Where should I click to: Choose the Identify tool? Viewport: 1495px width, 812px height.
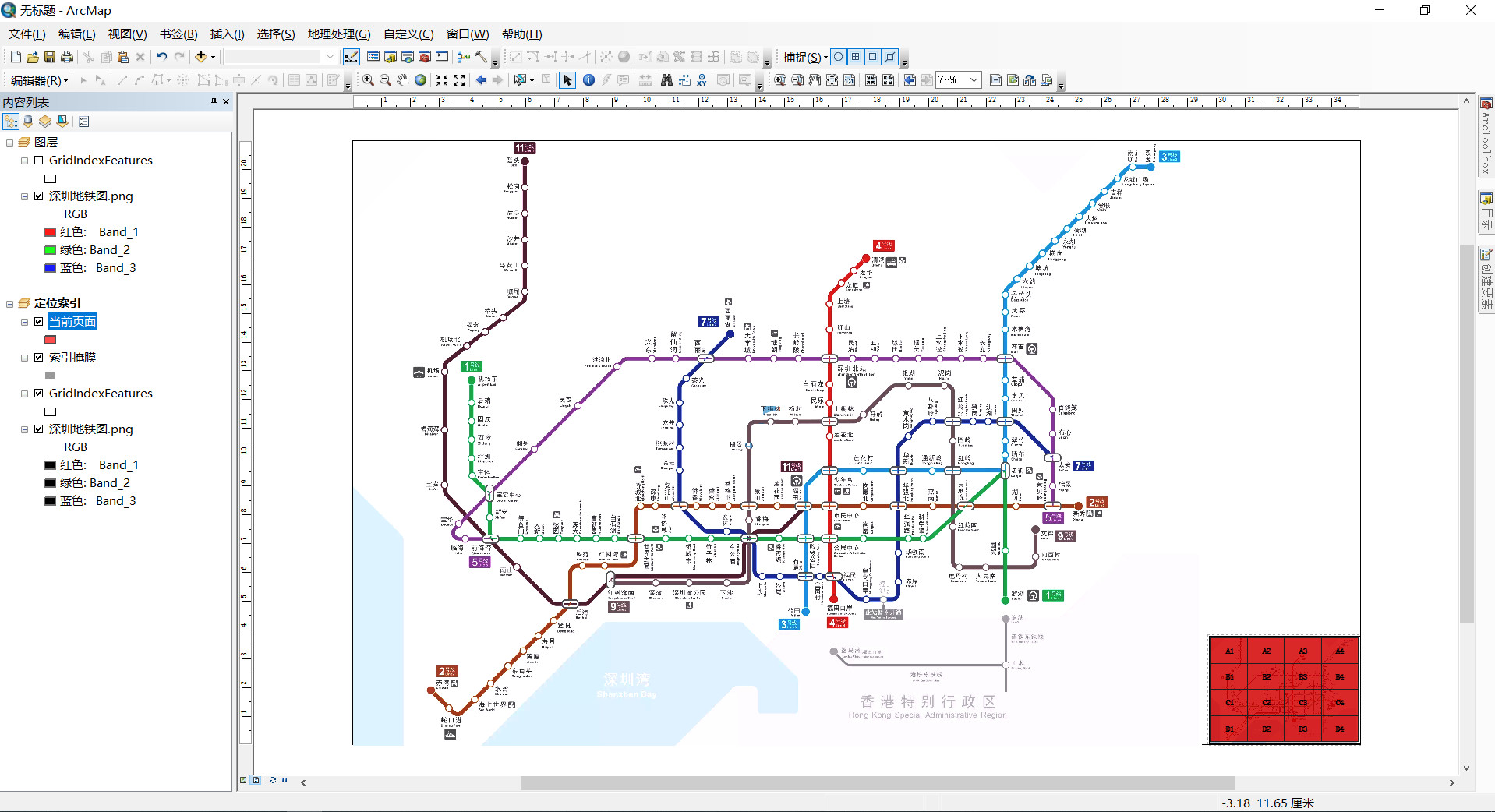tap(588, 80)
